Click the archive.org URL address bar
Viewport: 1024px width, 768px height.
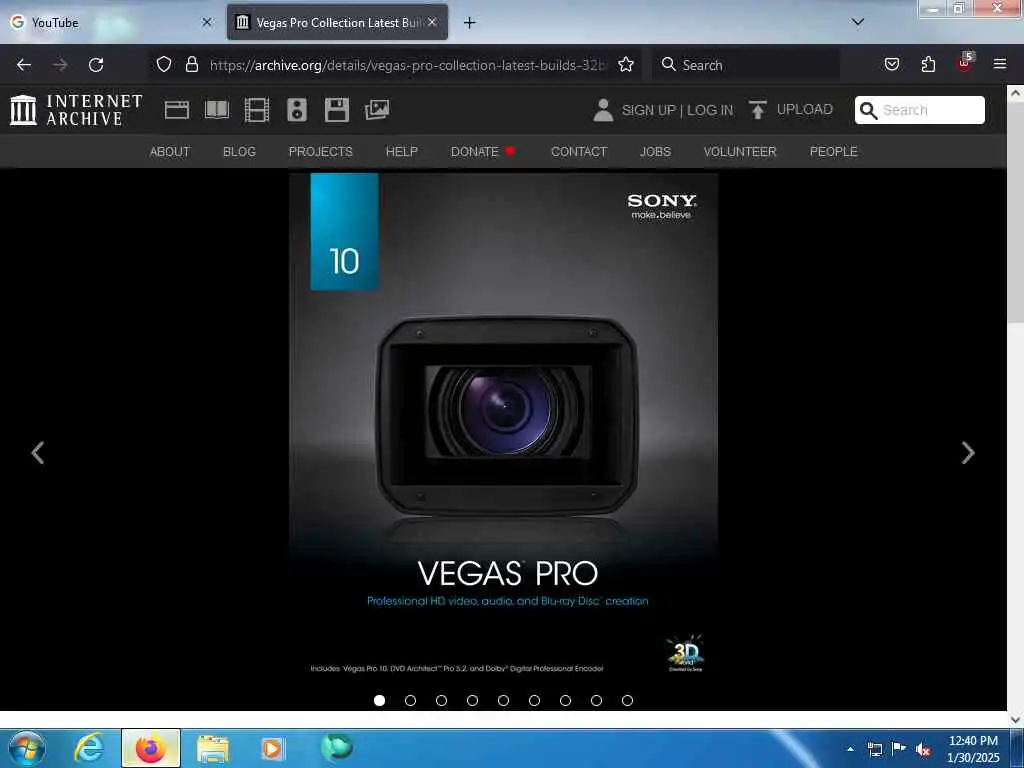pos(408,65)
